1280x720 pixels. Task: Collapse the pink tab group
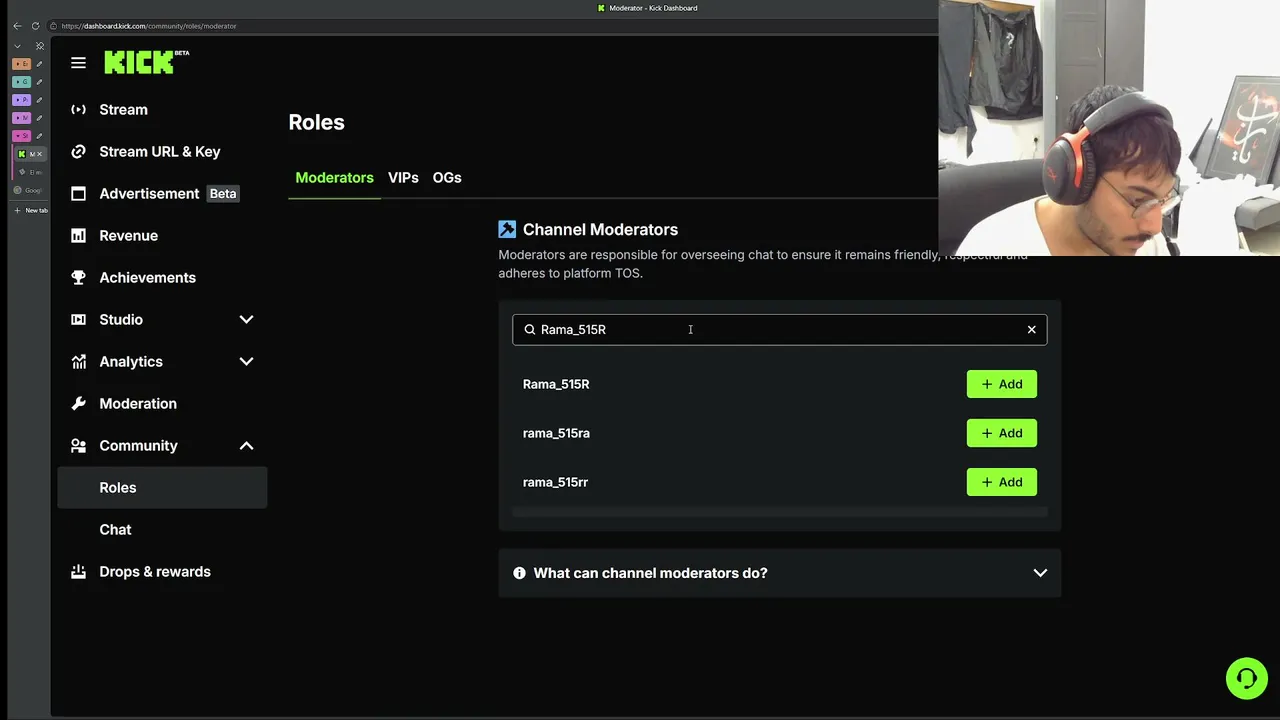coord(21,136)
